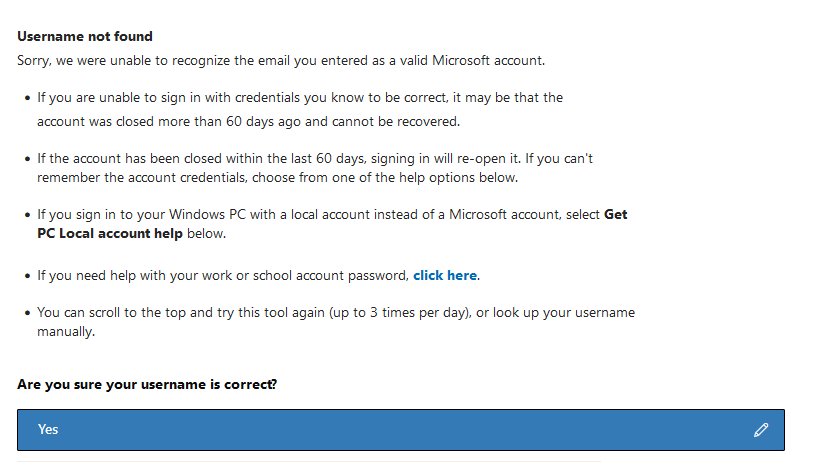The image size is (815, 467).
Task: Click the bullet dot before "If the account has"
Action: click(x=26, y=160)
